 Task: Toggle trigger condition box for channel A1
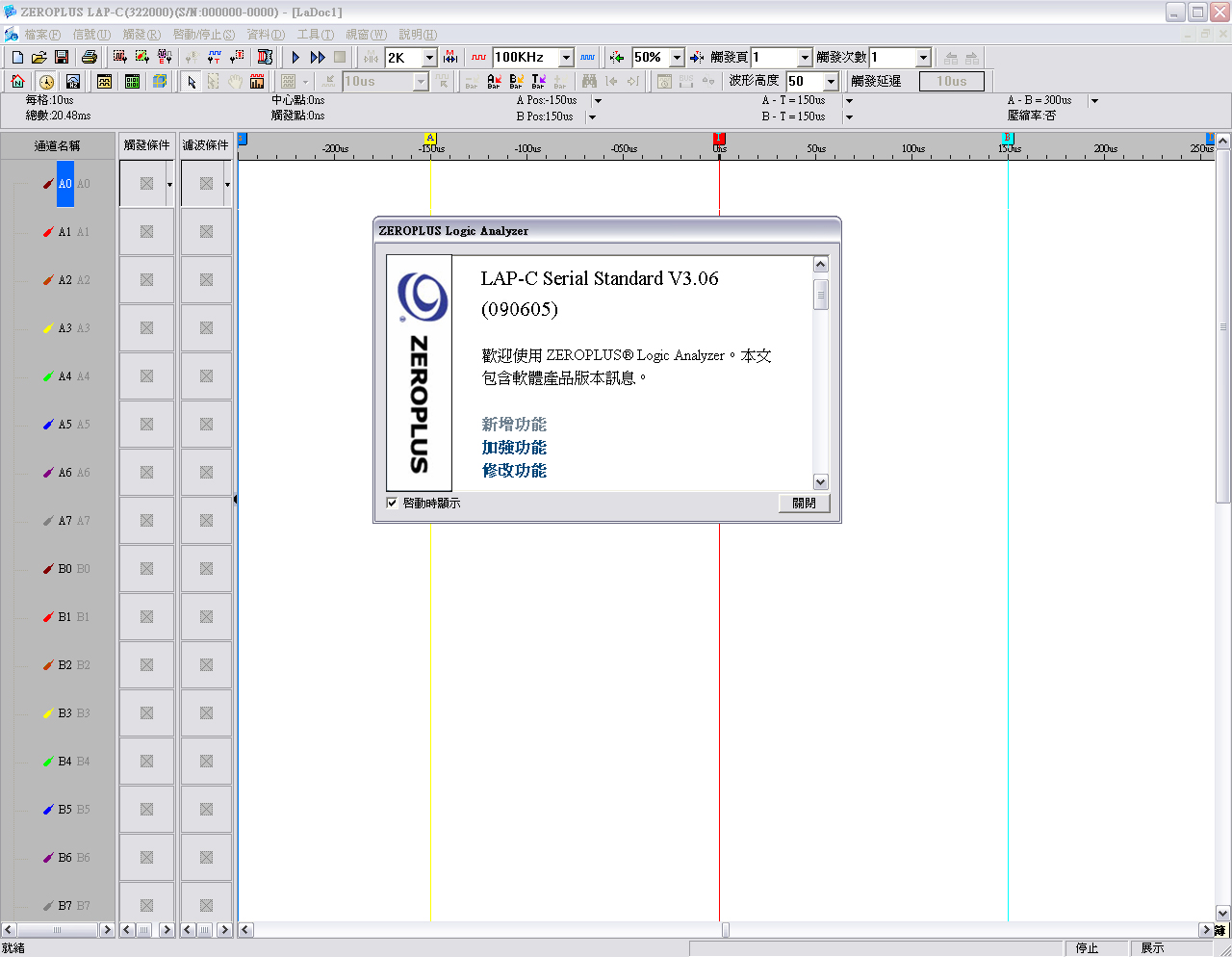click(146, 231)
